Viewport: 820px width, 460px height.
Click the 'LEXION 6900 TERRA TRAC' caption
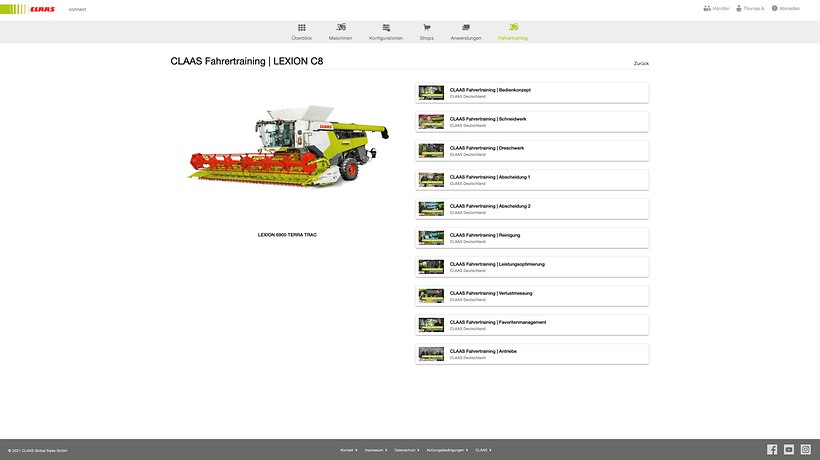(287, 235)
